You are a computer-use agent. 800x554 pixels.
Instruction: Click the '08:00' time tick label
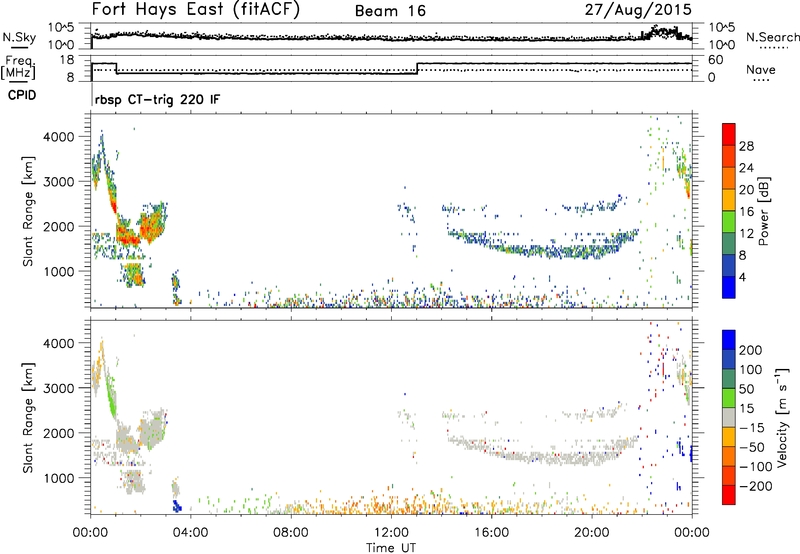point(291,533)
